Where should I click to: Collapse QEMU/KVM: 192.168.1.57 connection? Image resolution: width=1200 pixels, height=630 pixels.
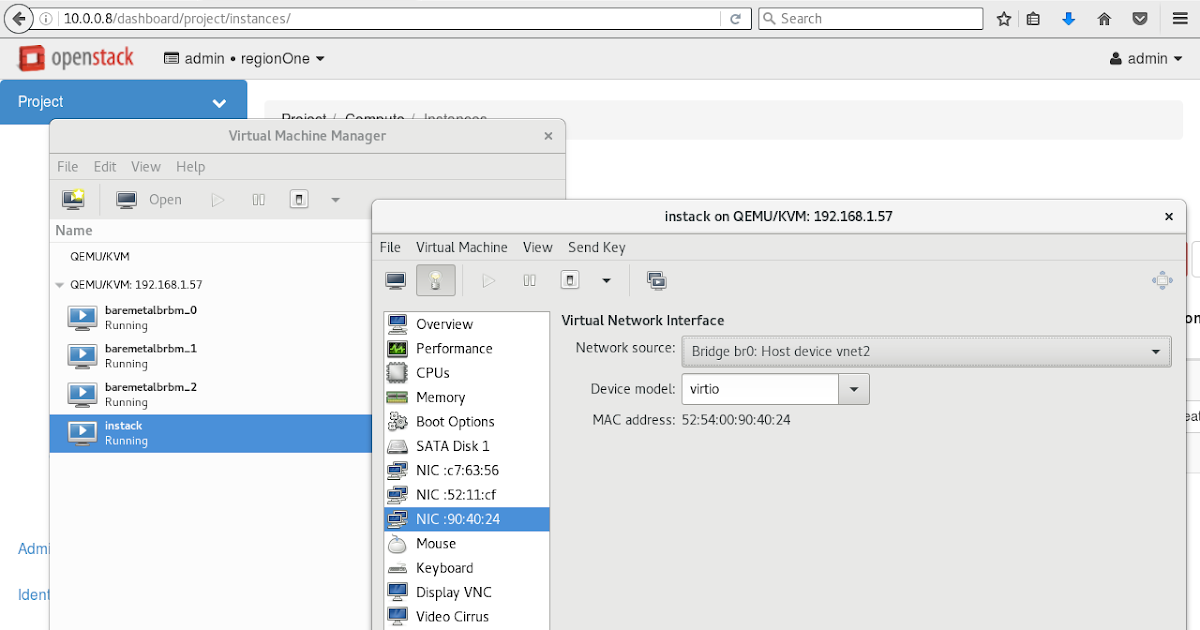(x=59, y=284)
